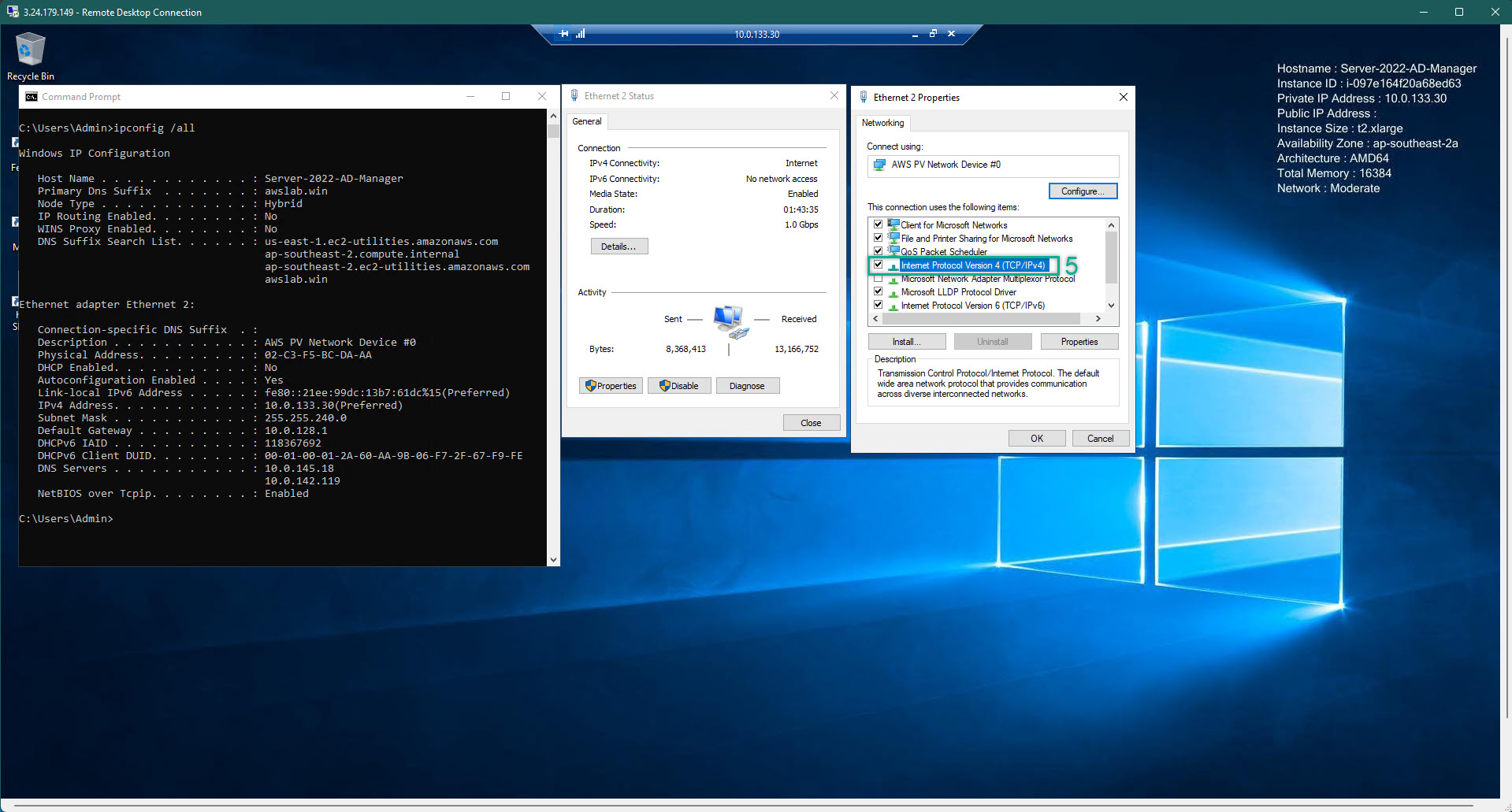Click the Ethernet 2 Properties title icon
Screen dimensions: 1512x812
click(864, 98)
